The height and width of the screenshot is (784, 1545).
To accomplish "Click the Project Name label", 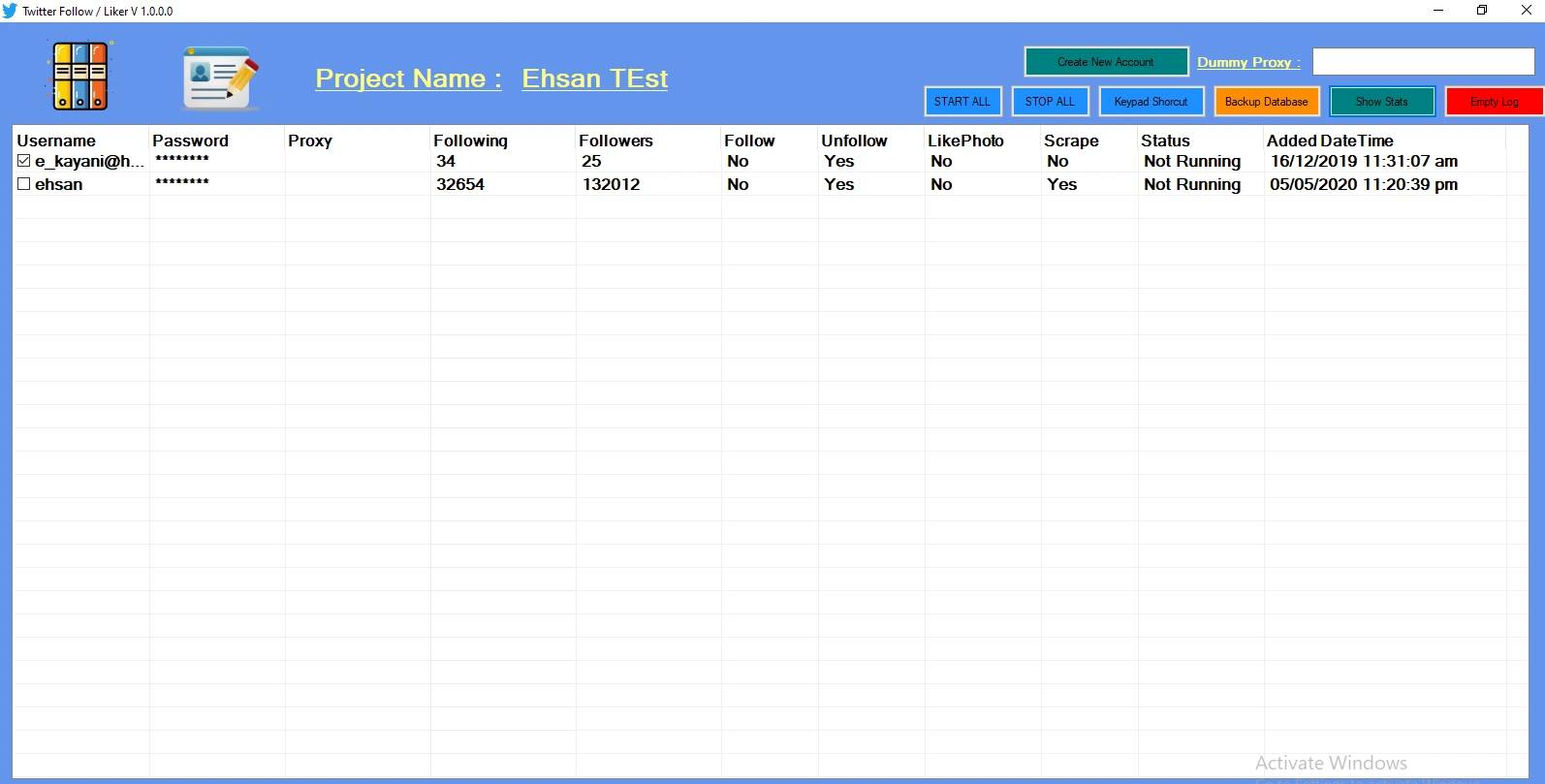I will pos(409,78).
